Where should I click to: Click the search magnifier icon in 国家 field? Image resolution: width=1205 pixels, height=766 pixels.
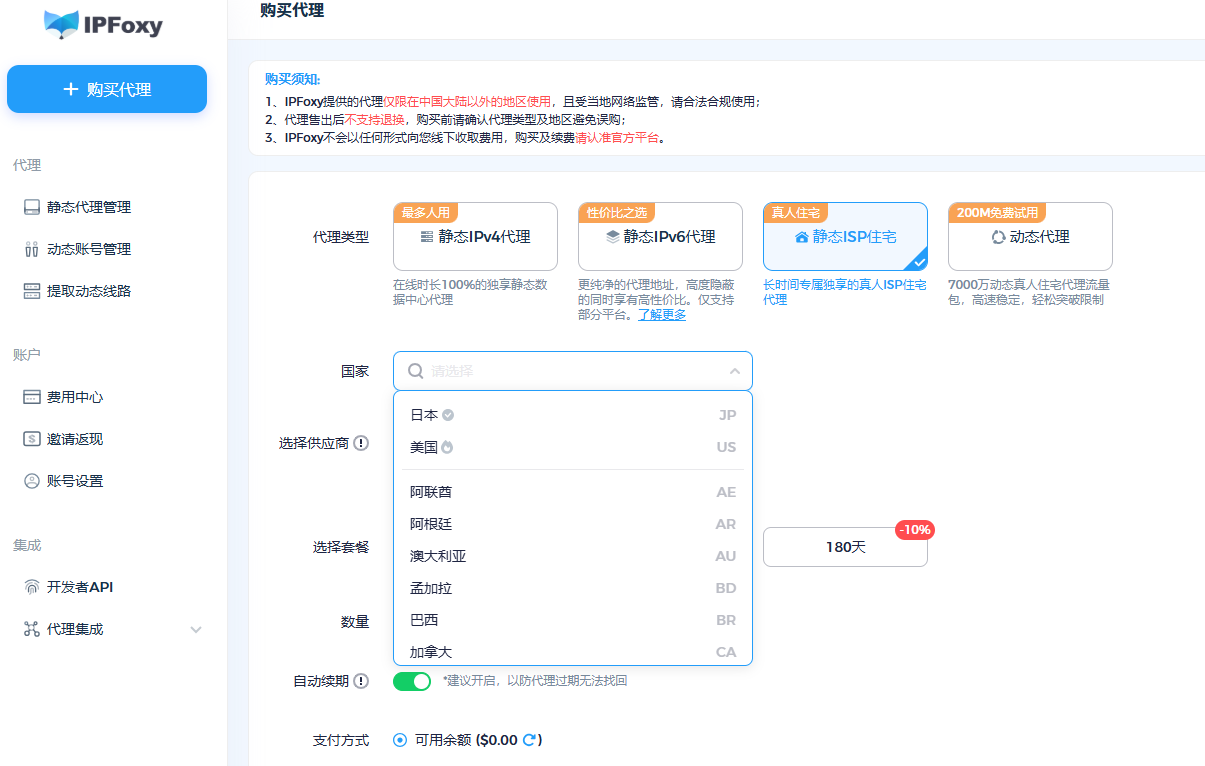coord(415,371)
